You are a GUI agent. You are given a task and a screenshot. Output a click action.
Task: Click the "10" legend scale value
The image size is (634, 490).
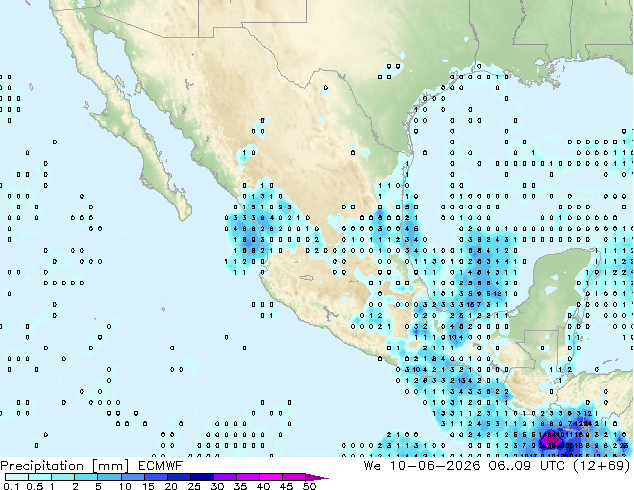click(125, 486)
